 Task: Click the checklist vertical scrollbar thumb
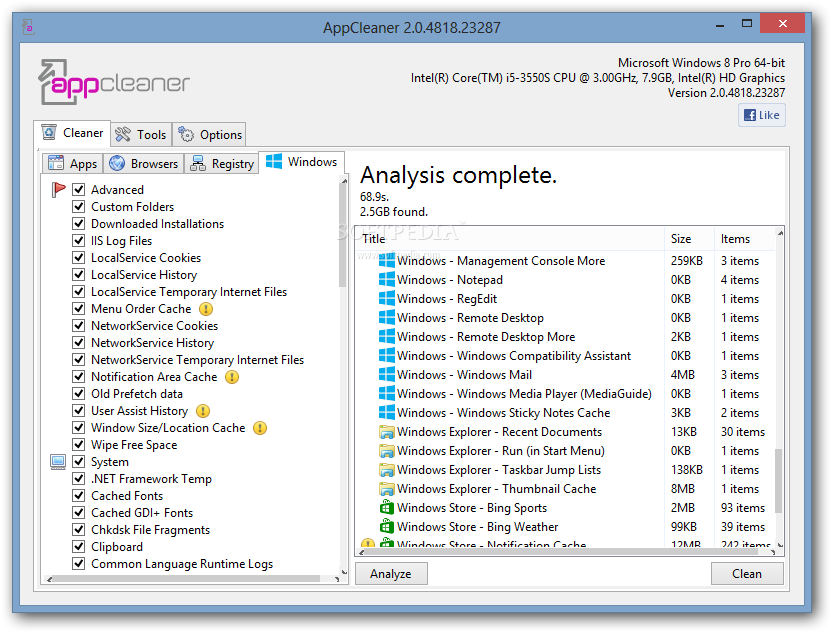(343, 236)
